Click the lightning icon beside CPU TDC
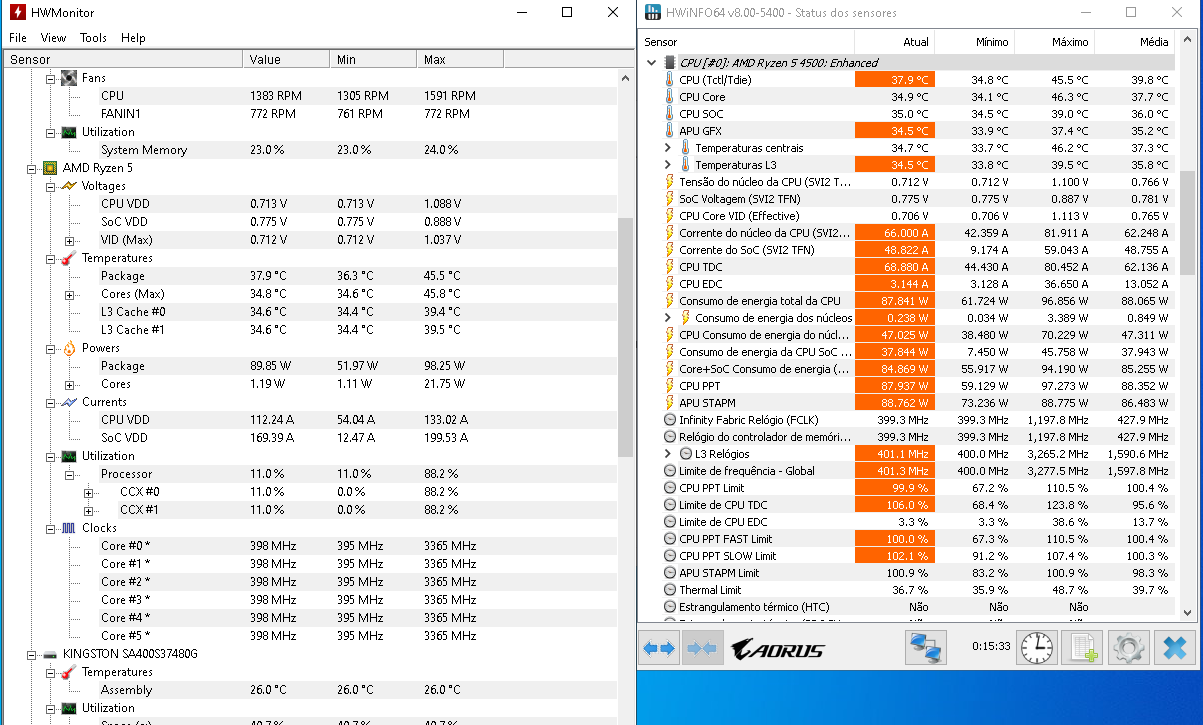 click(x=670, y=267)
